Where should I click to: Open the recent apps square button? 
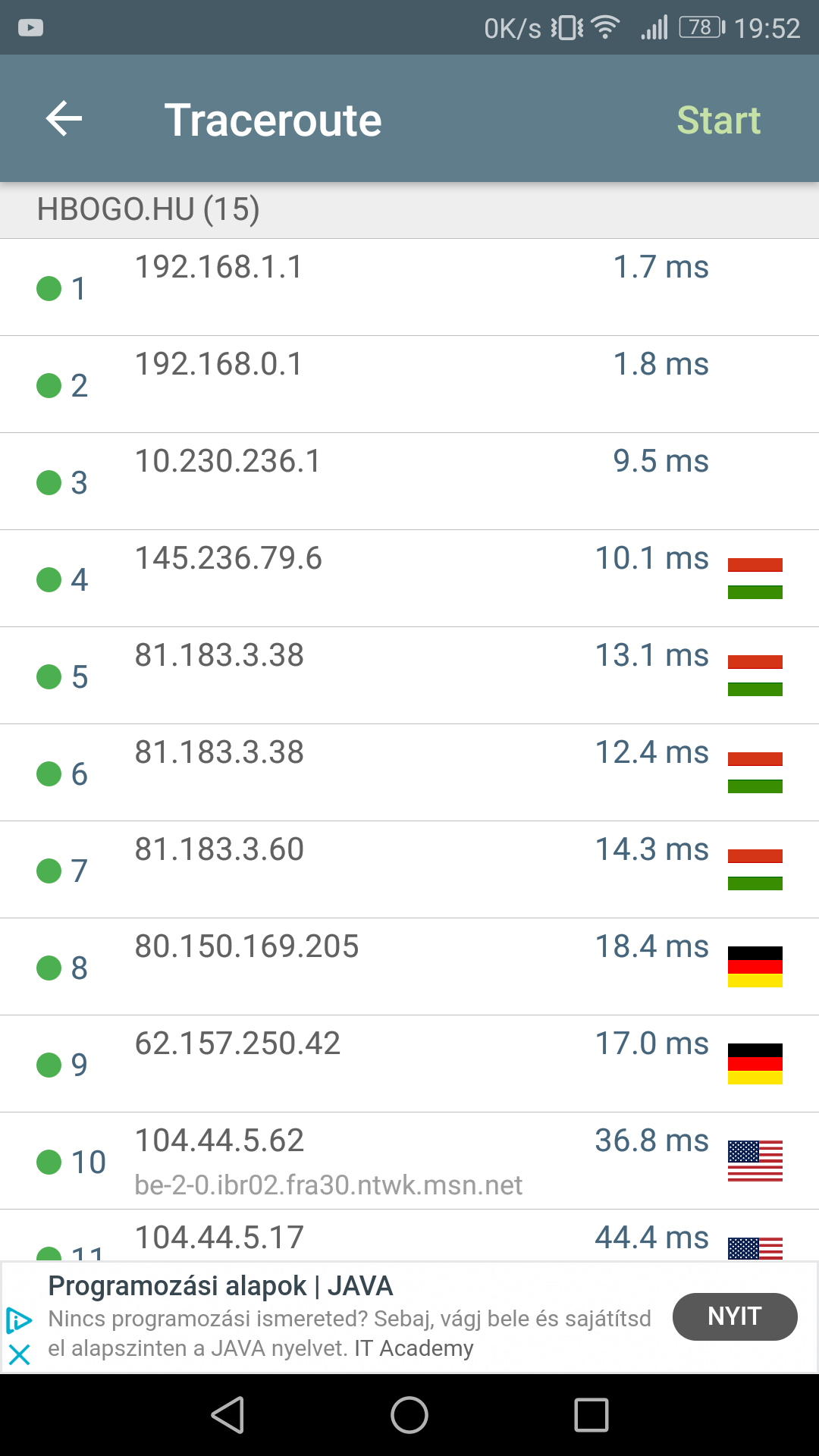coord(591,1415)
